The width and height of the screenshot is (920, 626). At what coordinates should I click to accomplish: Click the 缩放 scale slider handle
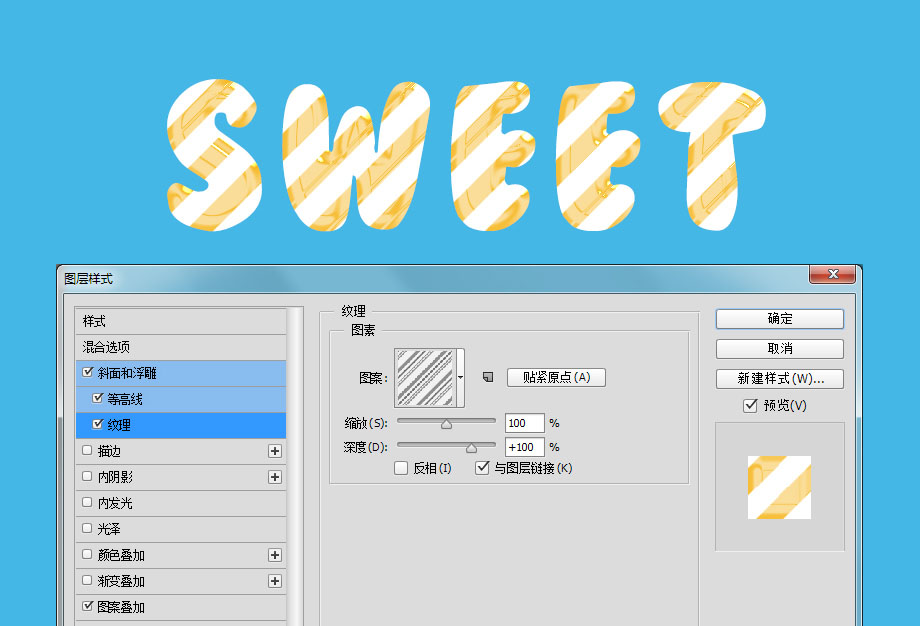446,424
